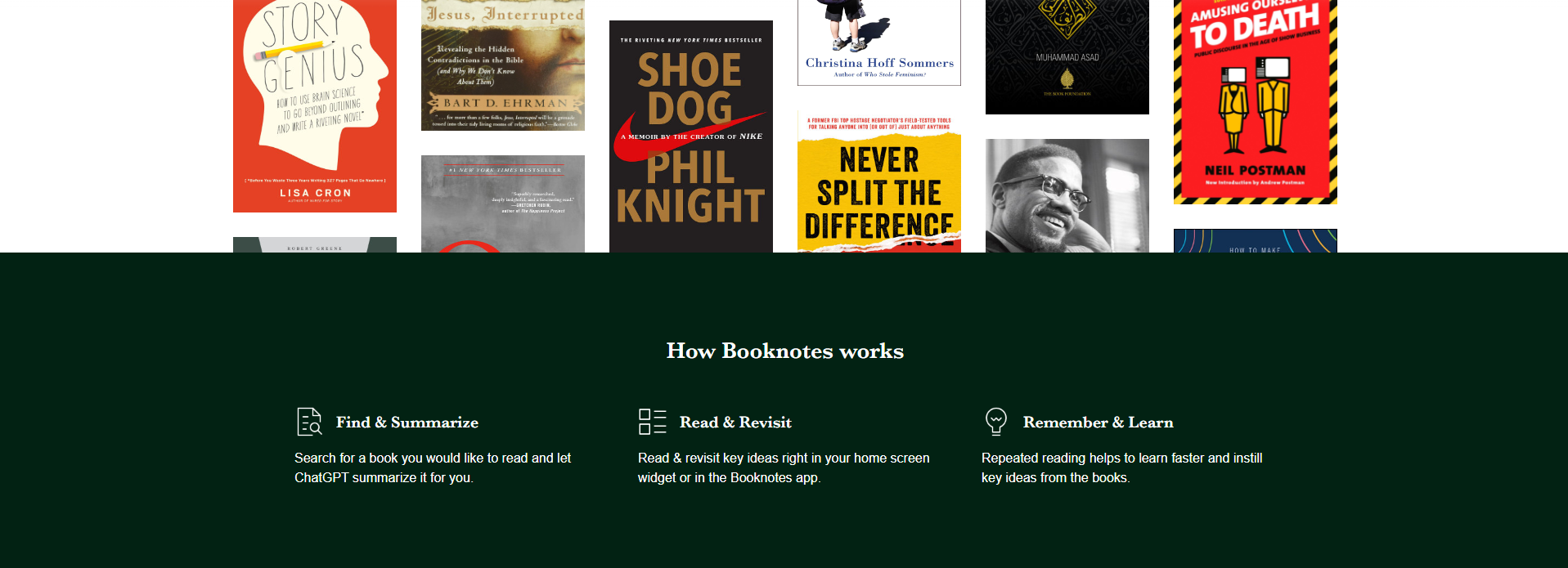Open the Shoe Dog book cover
This screenshot has width=1568, height=568.
coord(691,136)
